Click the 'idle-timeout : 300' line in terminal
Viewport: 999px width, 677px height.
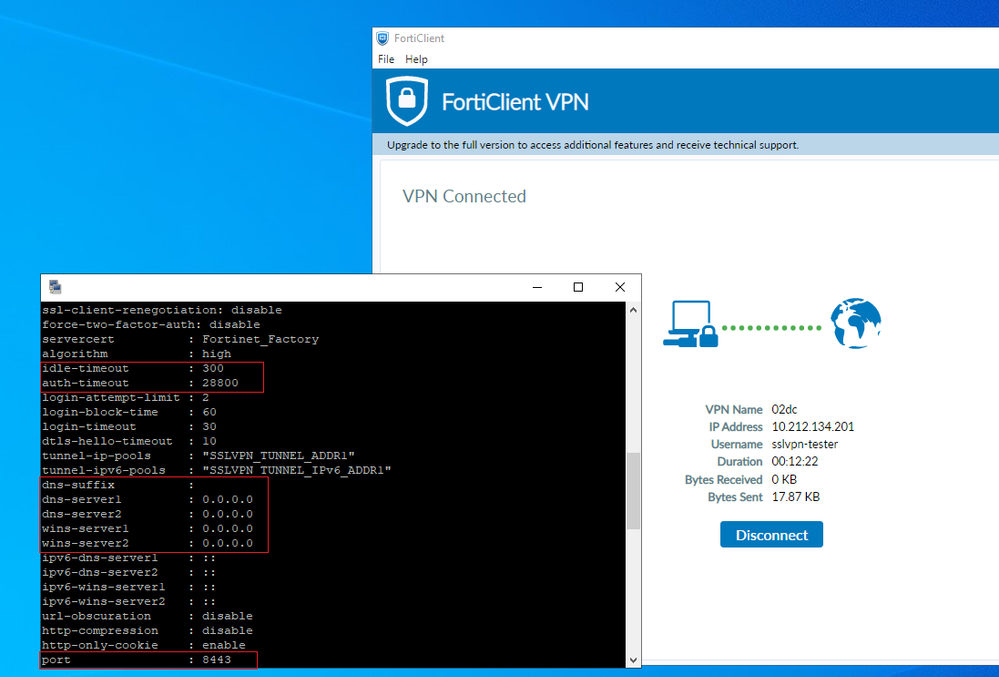click(x=133, y=368)
